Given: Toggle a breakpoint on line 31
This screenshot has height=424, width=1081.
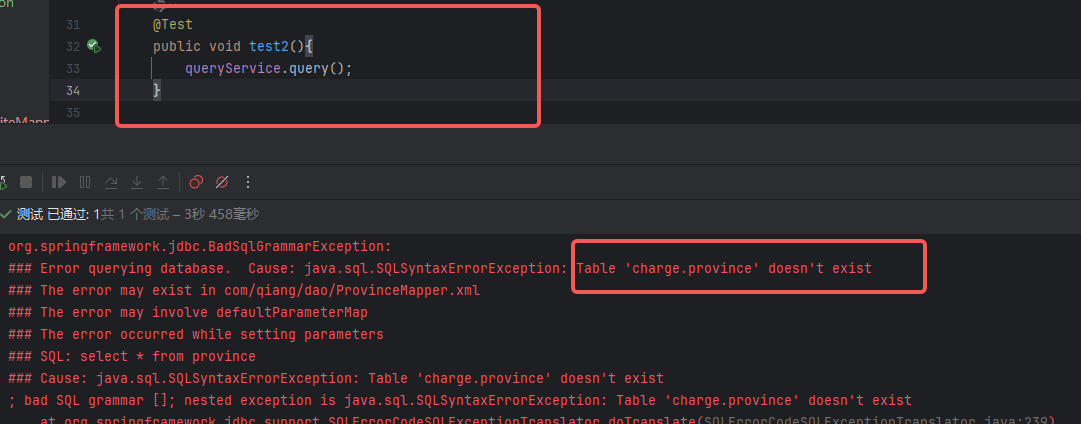Looking at the screenshot, I should click(x=72, y=24).
